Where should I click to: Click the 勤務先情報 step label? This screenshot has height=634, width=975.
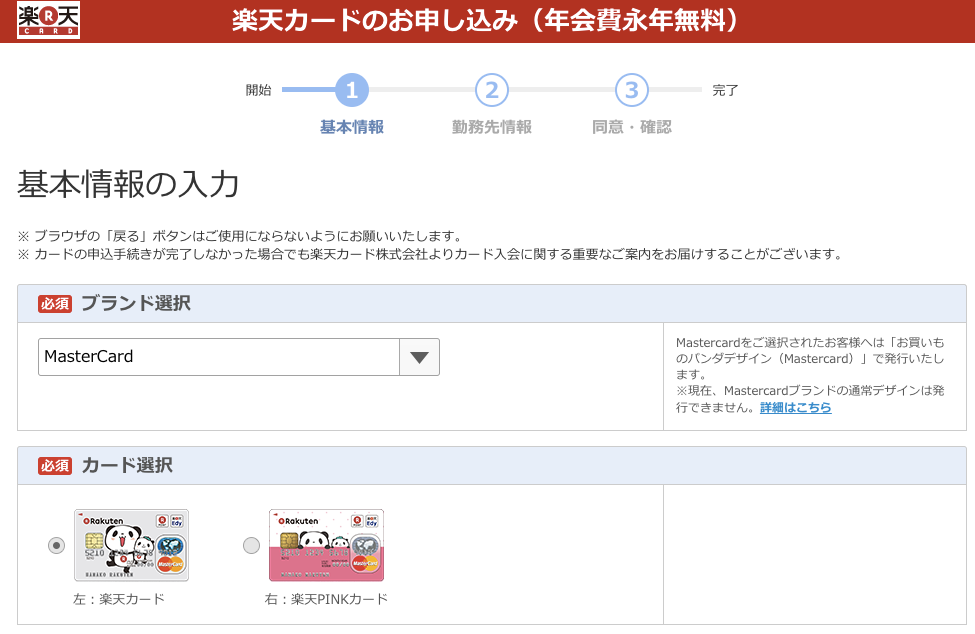pyautogui.click(x=492, y=127)
